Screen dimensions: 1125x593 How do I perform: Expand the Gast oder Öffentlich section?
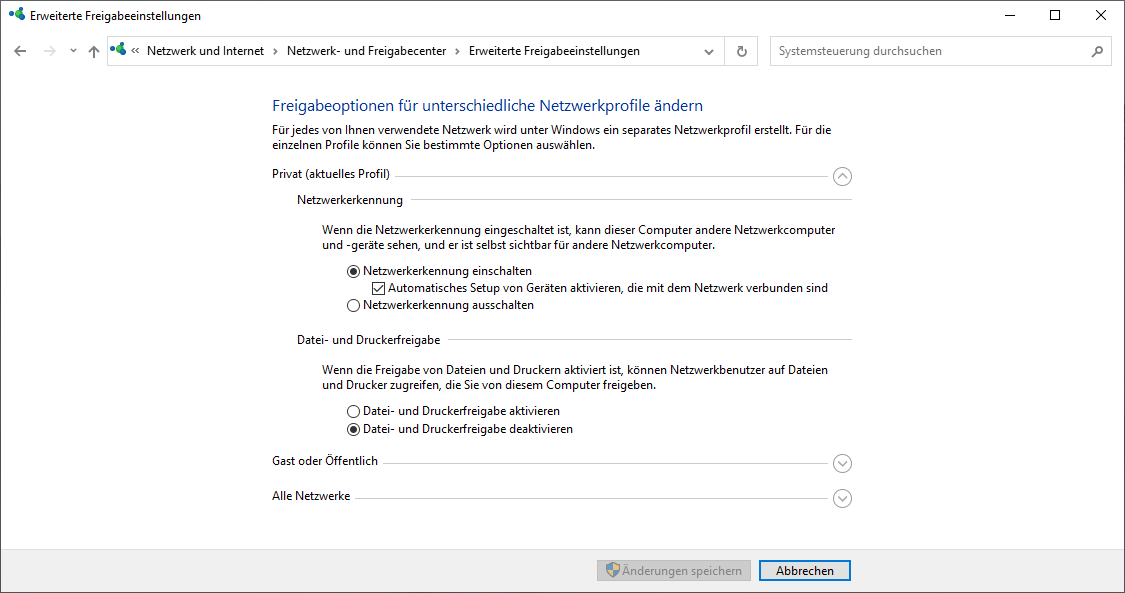click(x=842, y=463)
